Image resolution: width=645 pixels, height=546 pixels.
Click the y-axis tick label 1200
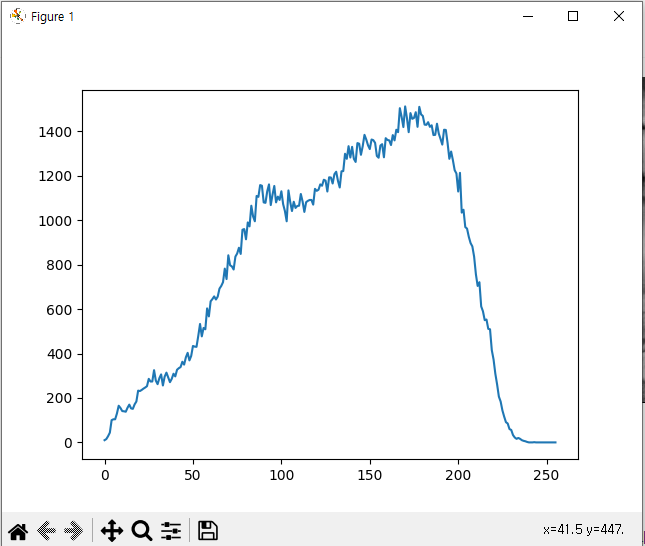tap(55, 177)
